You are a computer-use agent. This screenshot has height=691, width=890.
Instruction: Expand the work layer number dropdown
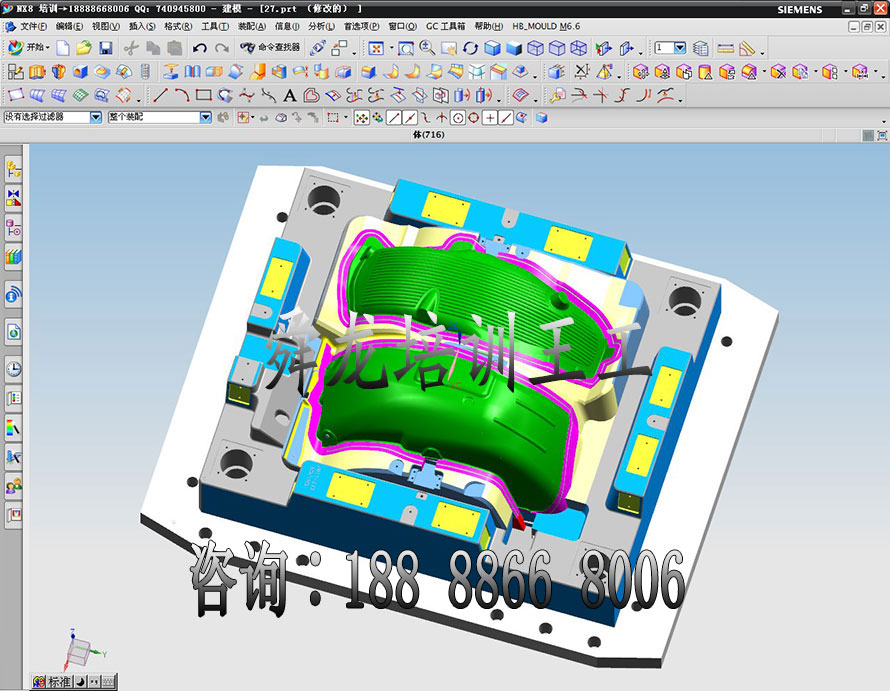pos(680,48)
